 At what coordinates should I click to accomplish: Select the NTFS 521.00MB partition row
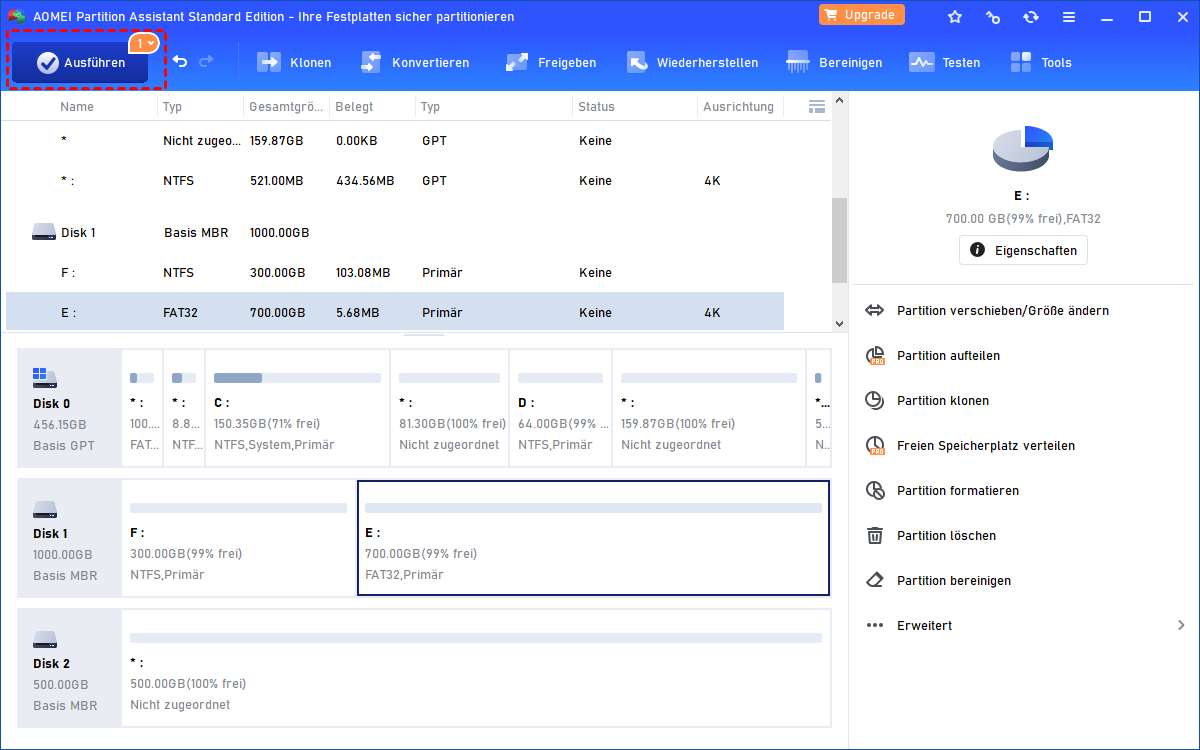pos(395,181)
